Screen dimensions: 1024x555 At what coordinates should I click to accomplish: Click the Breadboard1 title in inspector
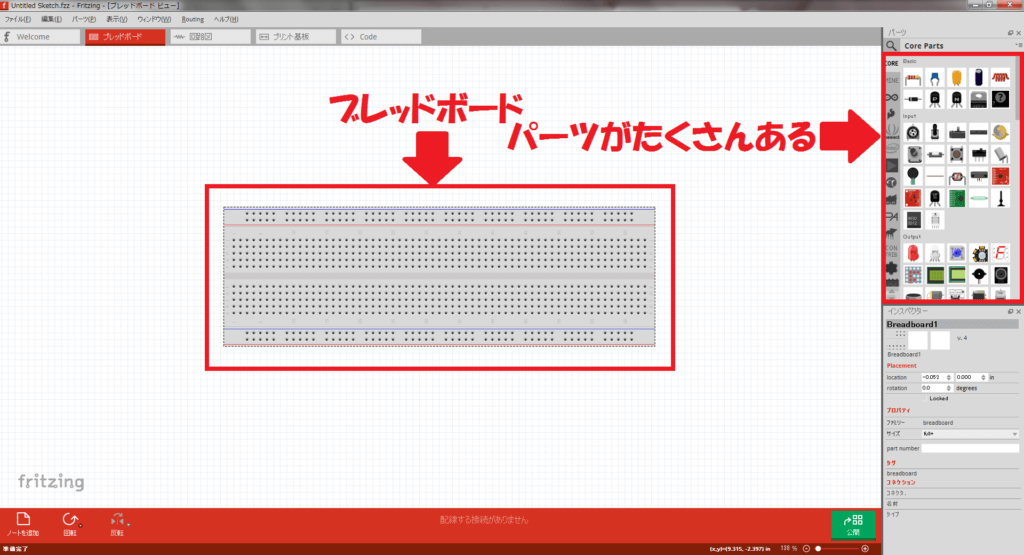(x=912, y=325)
